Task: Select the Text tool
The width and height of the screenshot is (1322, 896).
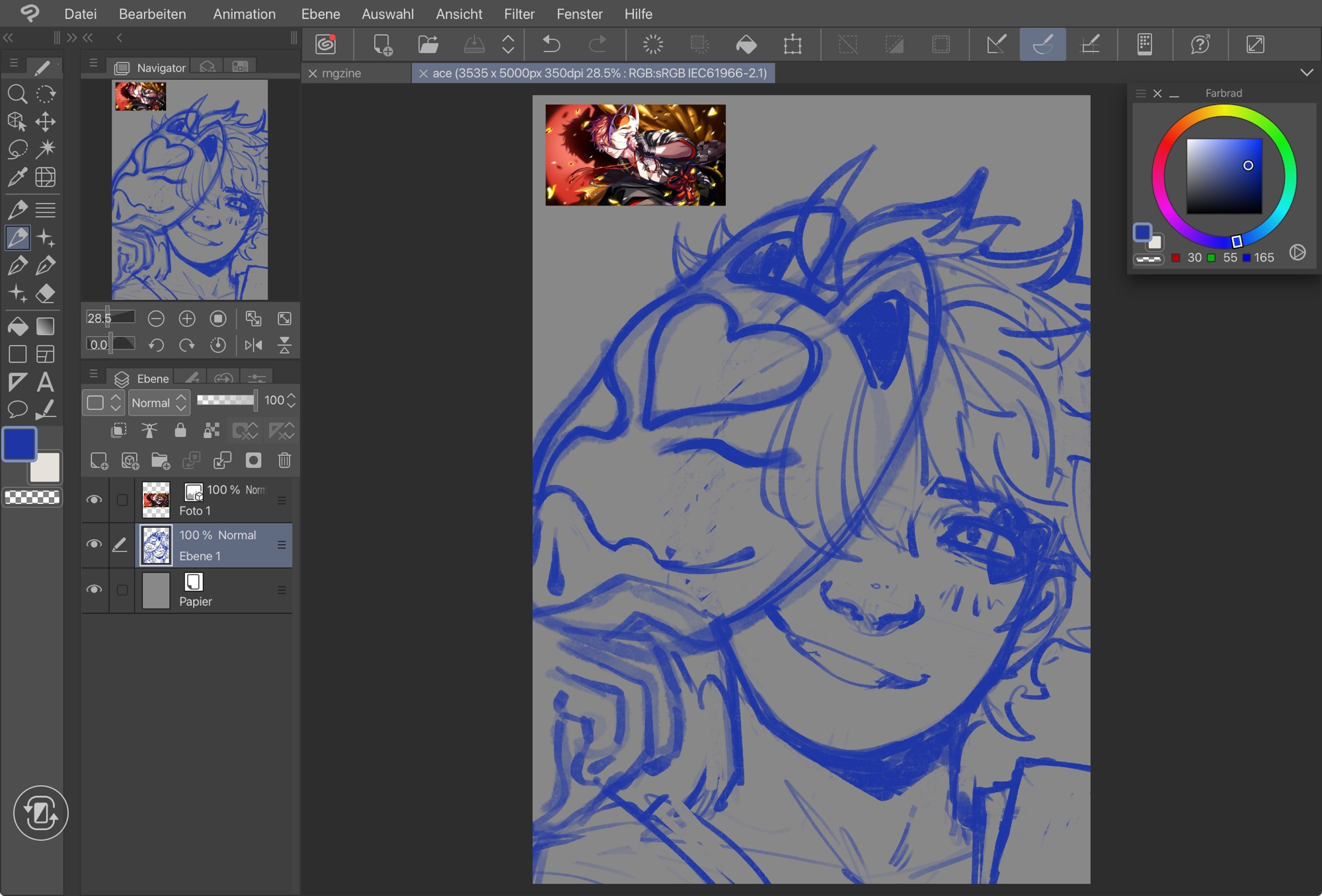Action: 46,382
